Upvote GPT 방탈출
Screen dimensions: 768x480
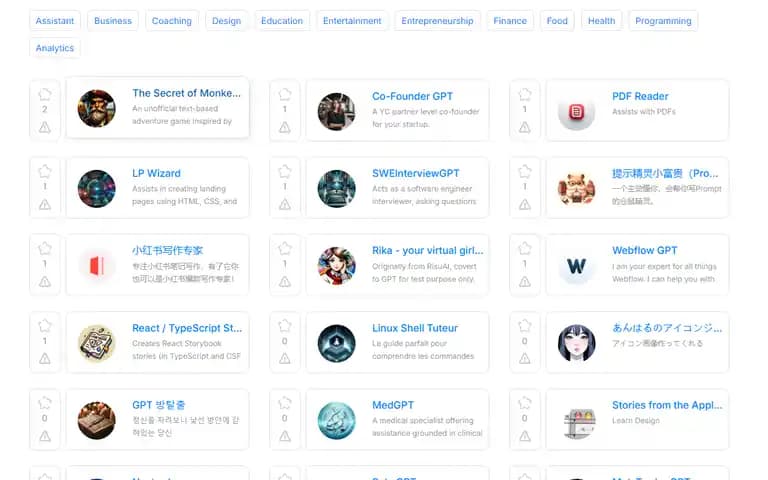(x=45, y=403)
